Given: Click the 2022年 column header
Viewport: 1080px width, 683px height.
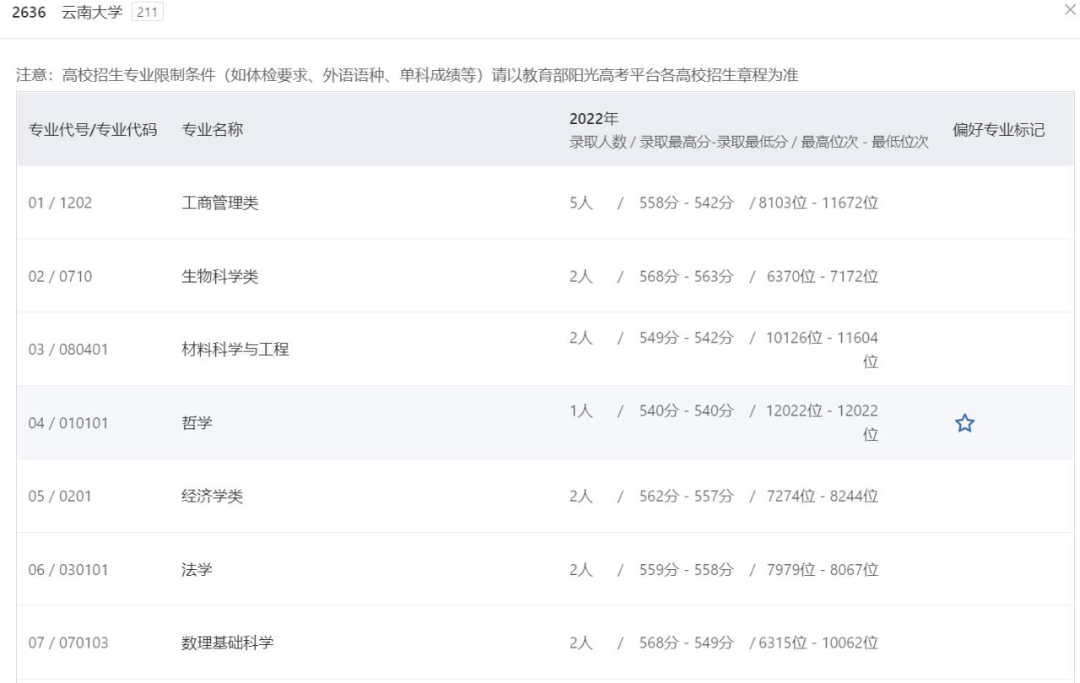Looking at the screenshot, I should pos(594,118).
